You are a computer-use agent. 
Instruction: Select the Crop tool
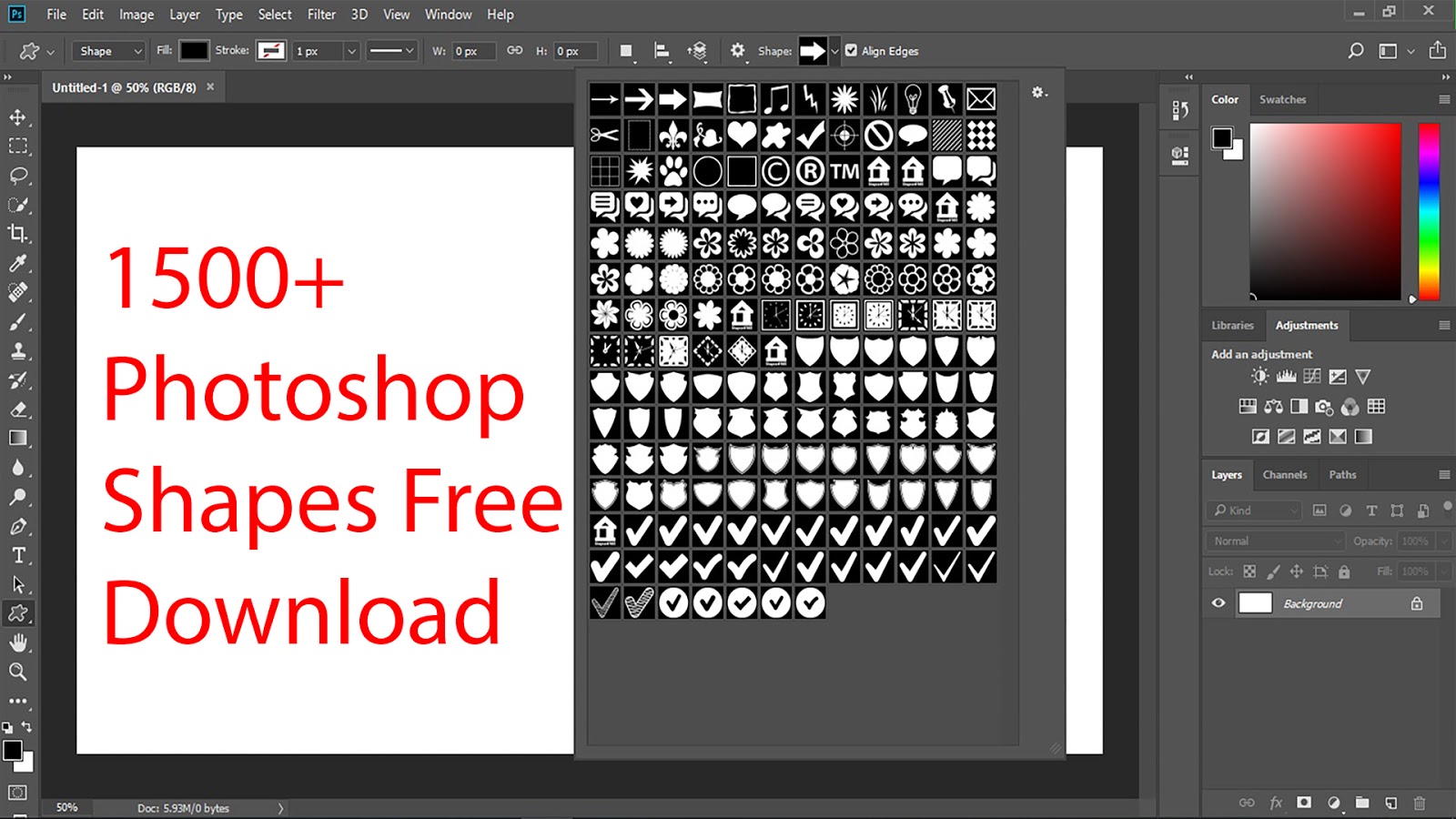(x=17, y=234)
